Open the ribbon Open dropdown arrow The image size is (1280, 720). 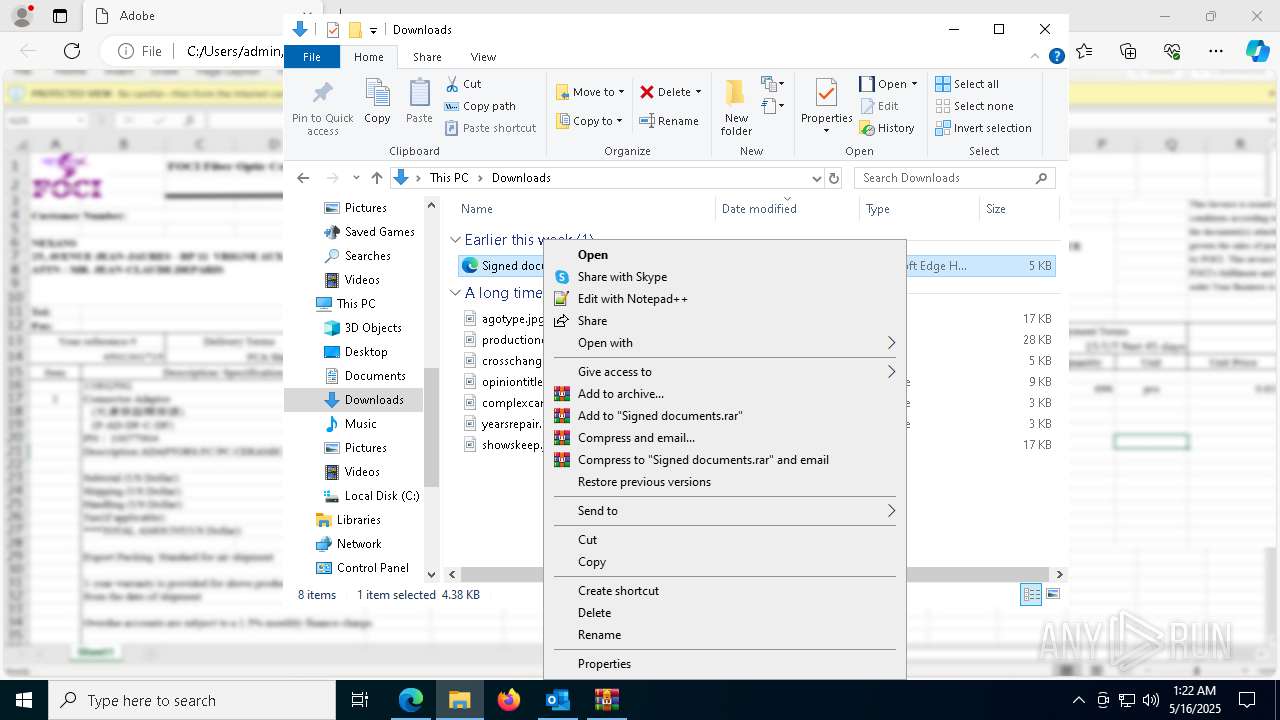click(914, 84)
